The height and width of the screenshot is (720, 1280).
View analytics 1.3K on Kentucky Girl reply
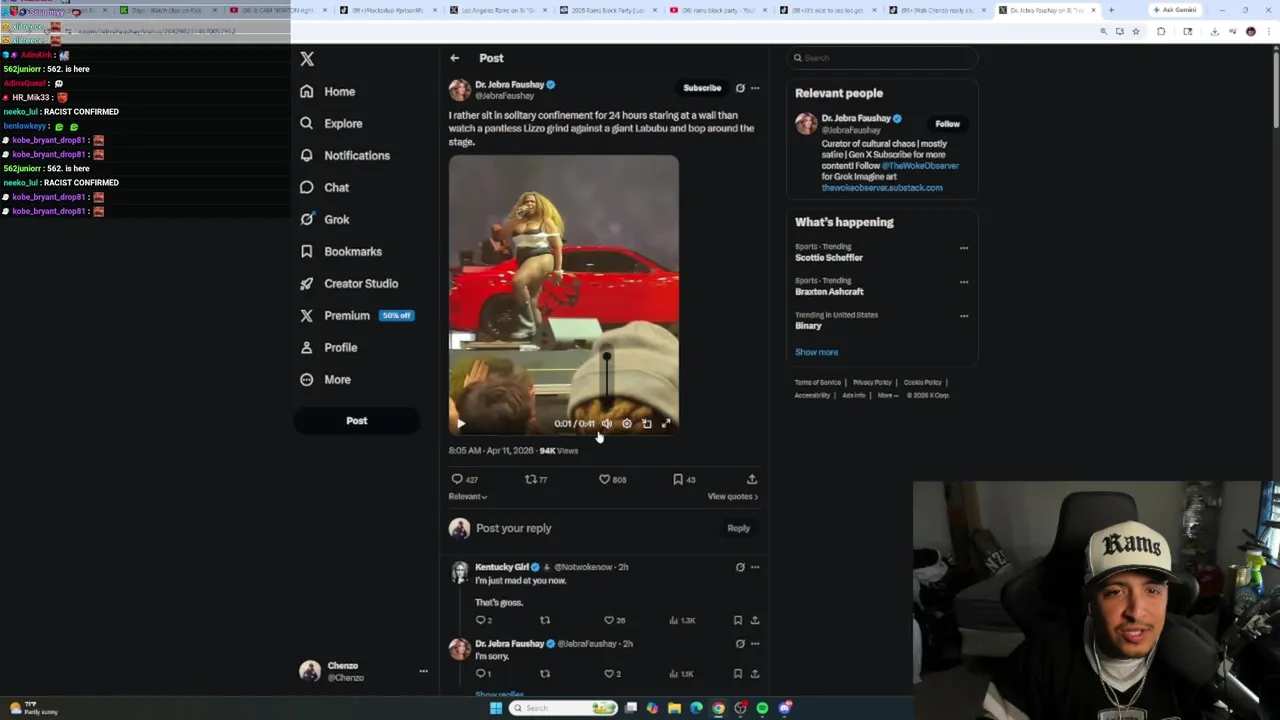pyautogui.click(x=682, y=620)
